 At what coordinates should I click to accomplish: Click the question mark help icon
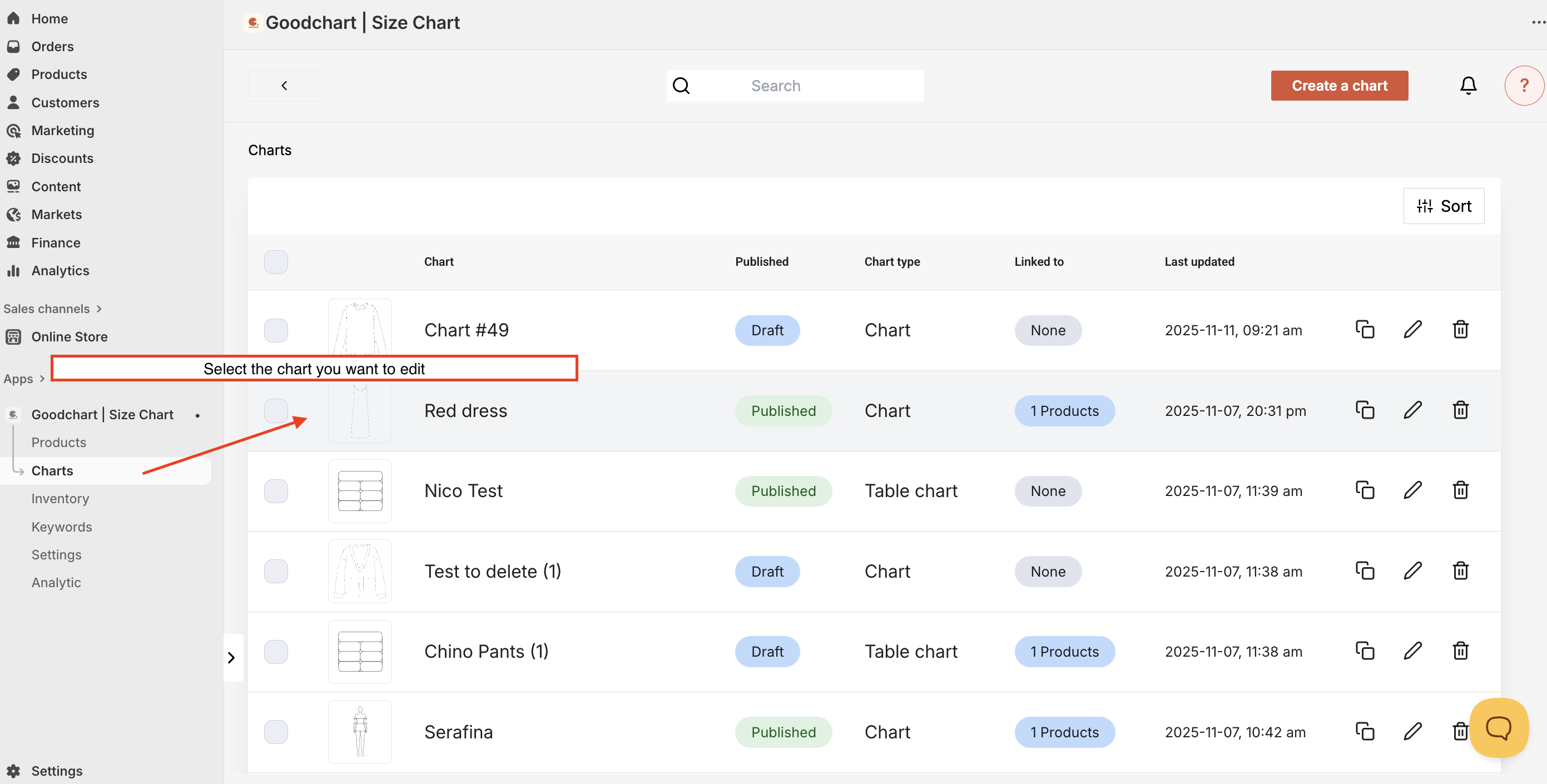pyautogui.click(x=1523, y=85)
